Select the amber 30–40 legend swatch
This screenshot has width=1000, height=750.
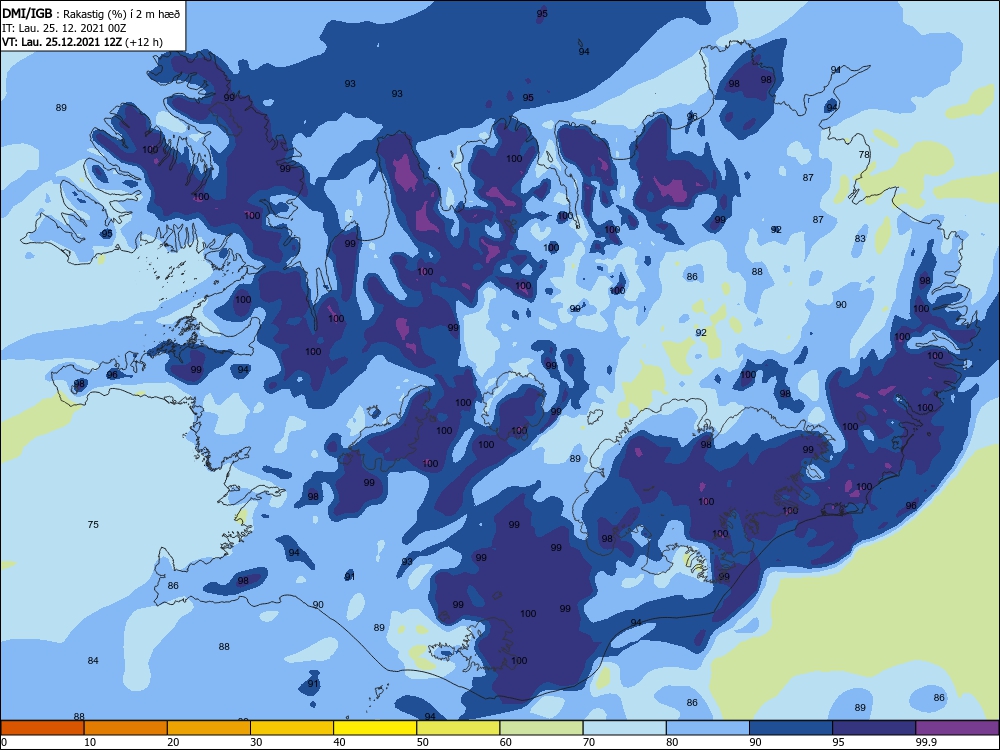pyautogui.click(x=292, y=728)
